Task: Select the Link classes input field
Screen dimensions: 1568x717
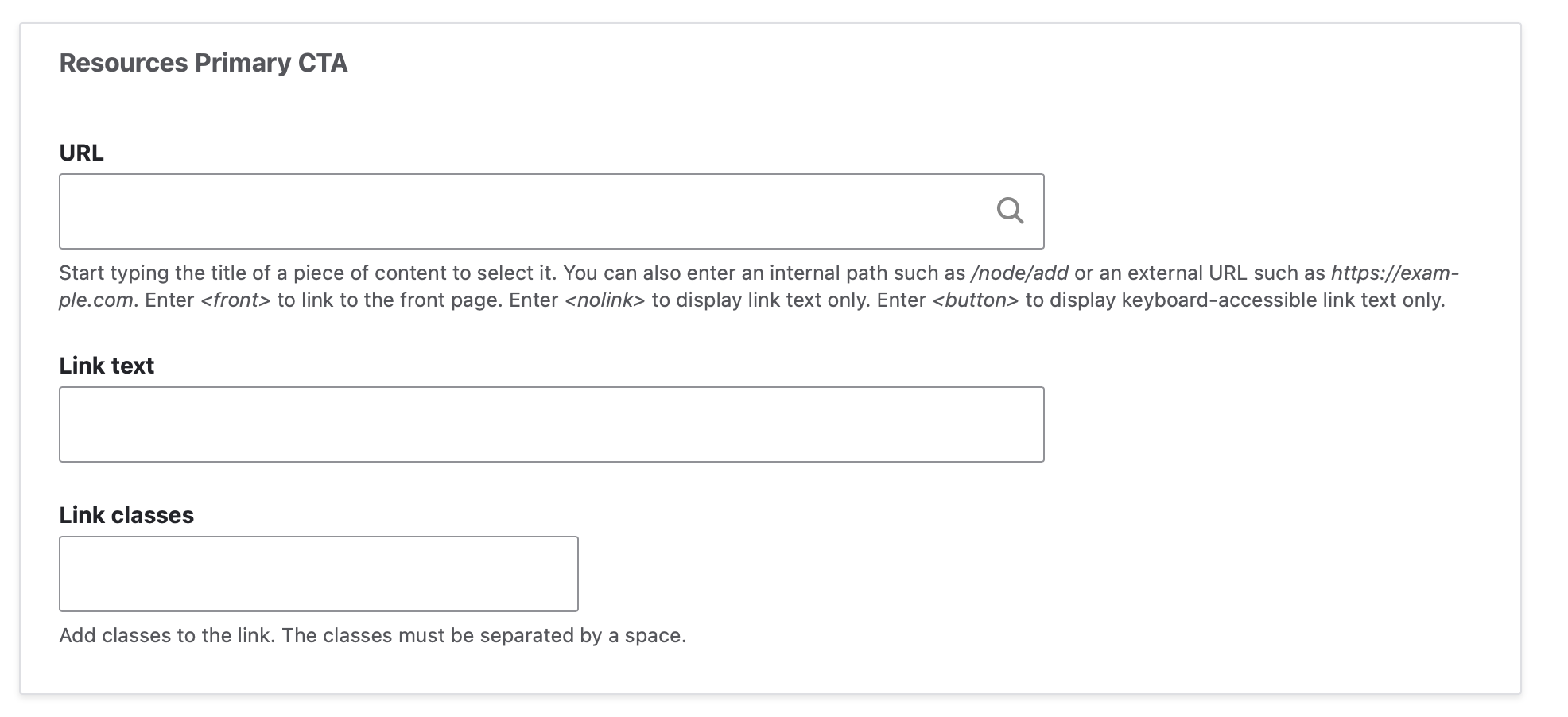Action: coord(318,574)
